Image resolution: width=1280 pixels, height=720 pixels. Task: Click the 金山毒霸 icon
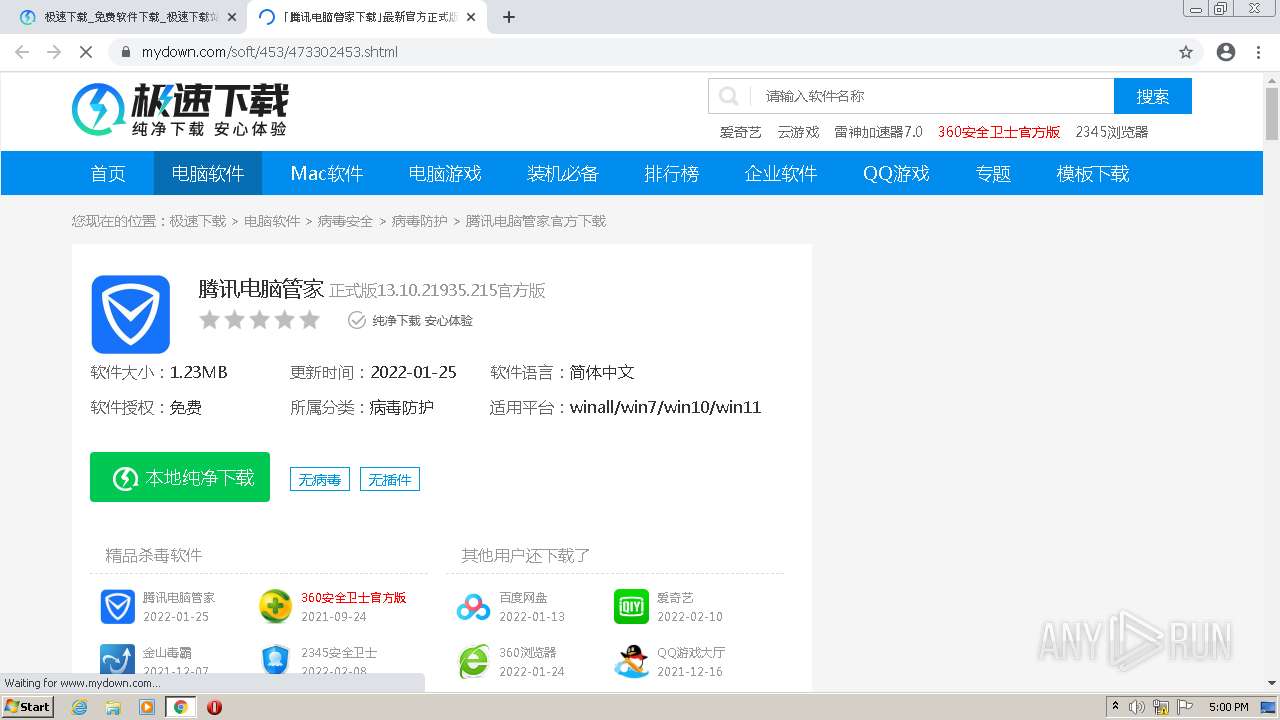point(117,660)
